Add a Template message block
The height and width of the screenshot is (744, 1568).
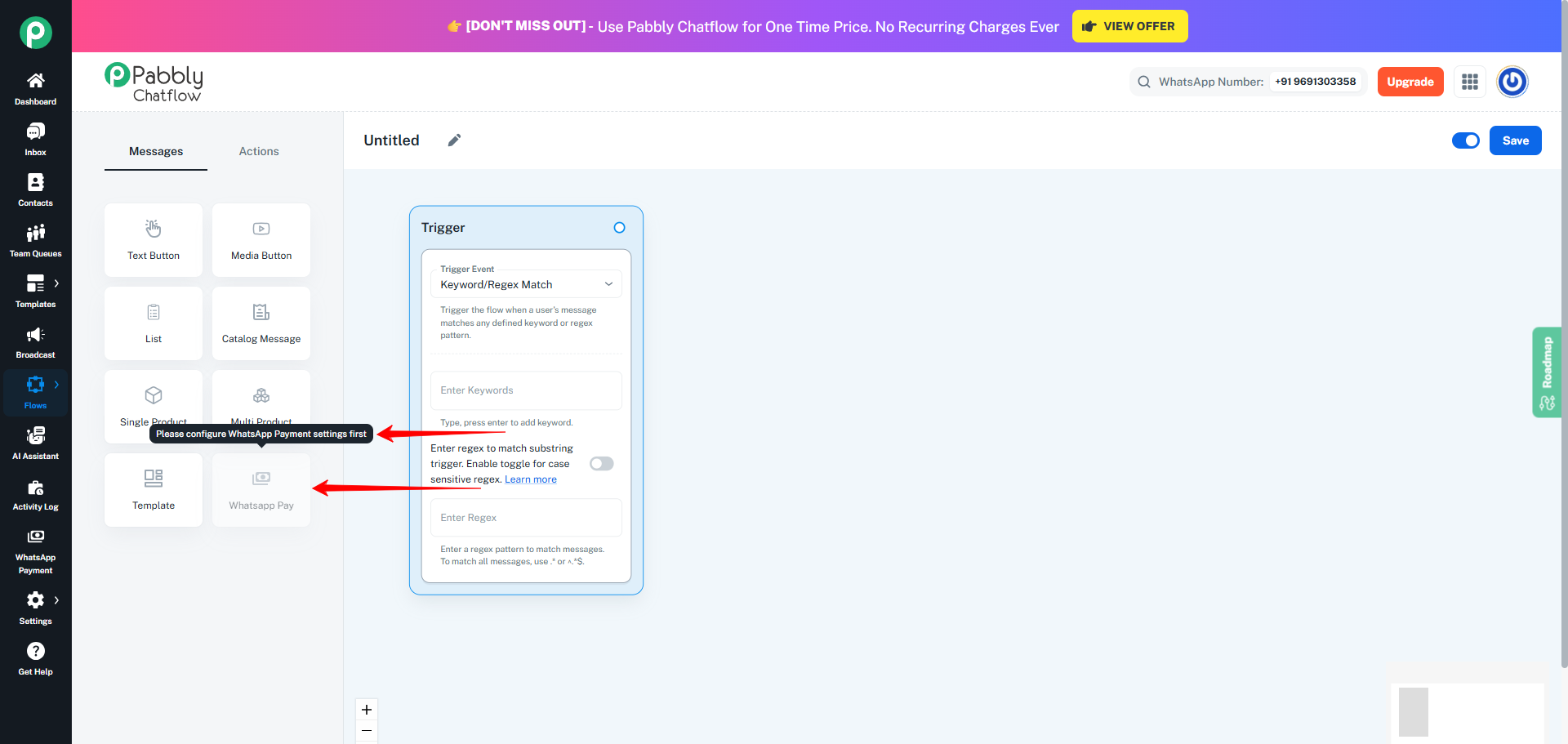tap(154, 490)
